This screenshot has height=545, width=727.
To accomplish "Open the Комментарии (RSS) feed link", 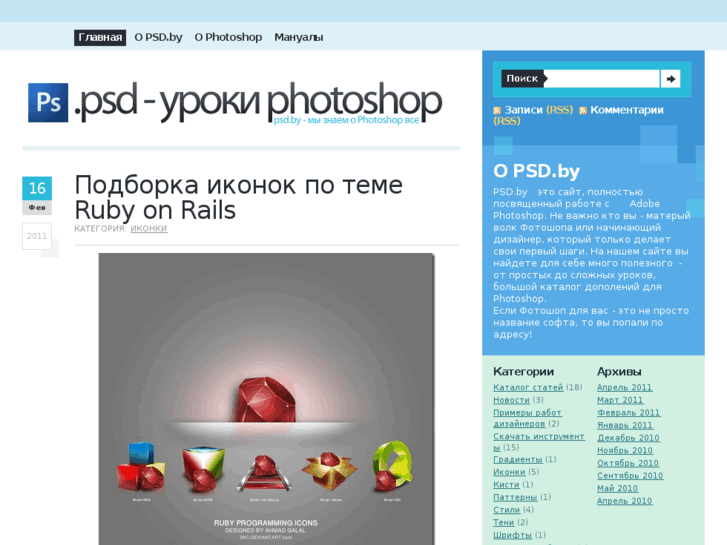I will (578, 115).
